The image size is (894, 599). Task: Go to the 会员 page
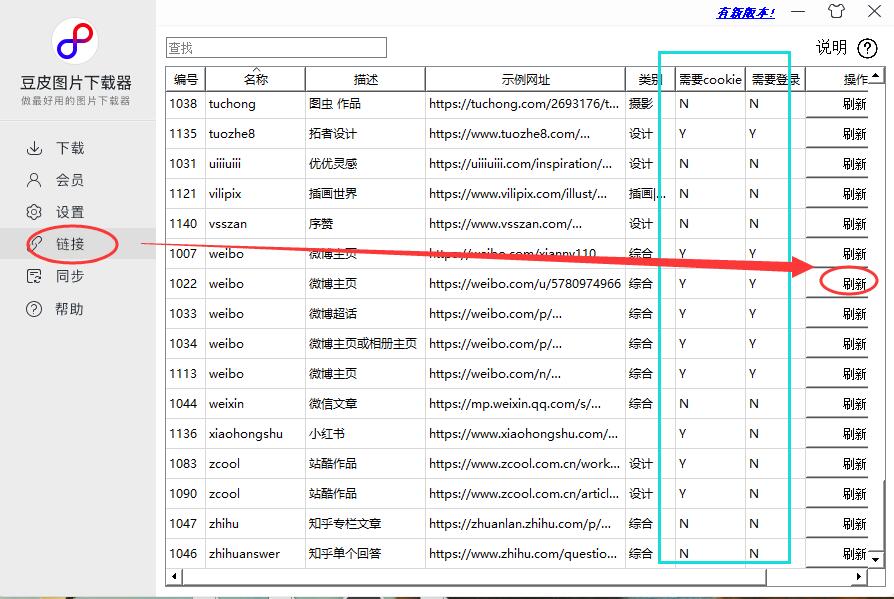pos(55,180)
